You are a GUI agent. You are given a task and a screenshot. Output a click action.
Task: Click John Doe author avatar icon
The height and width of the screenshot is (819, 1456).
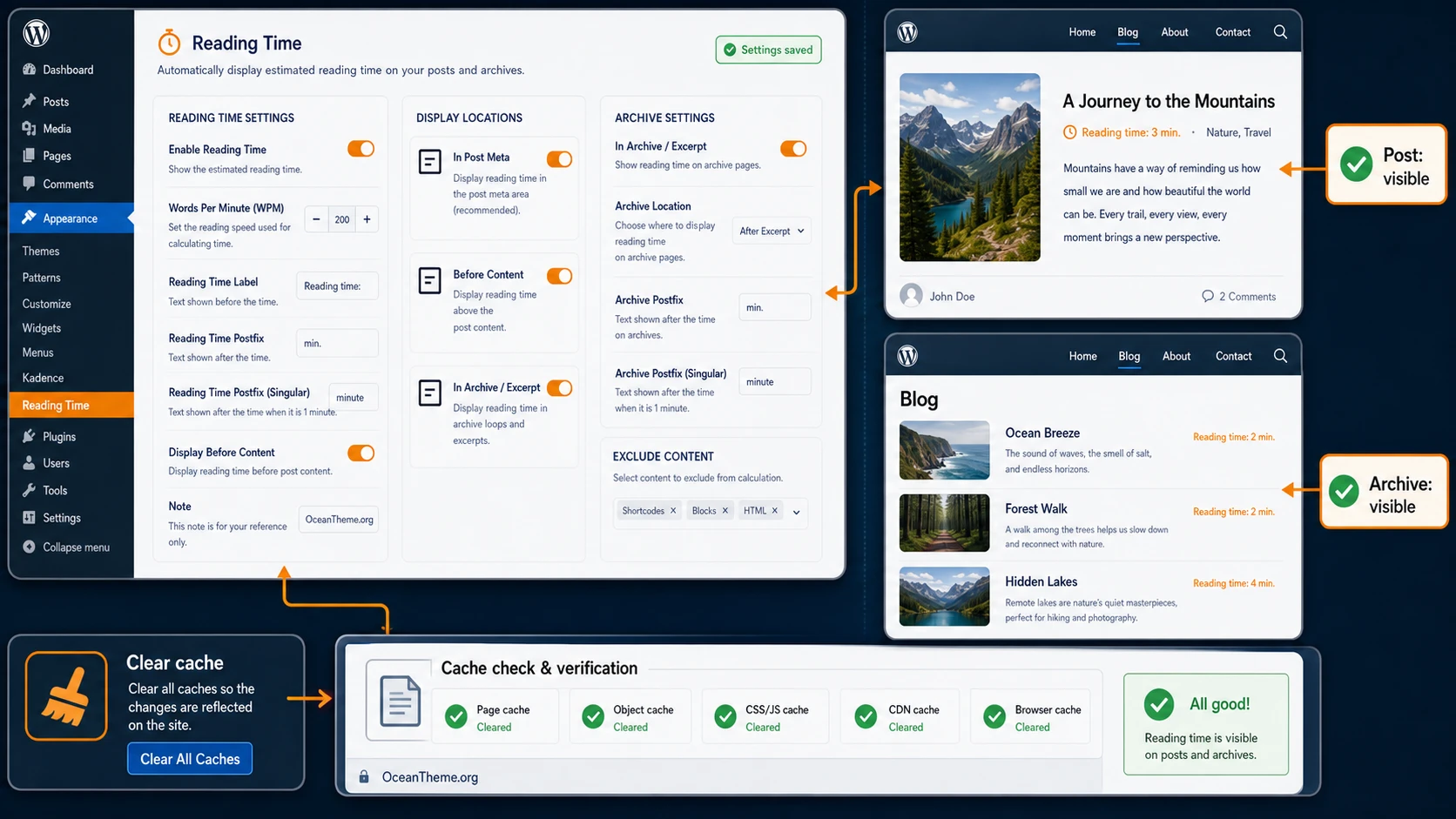coord(911,295)
